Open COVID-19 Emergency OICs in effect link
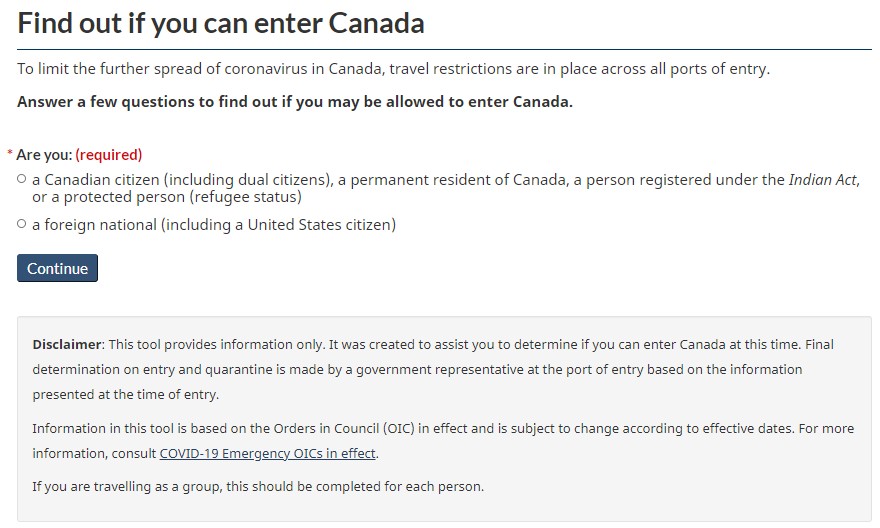 pyautogui.click(x=268, y=454)
